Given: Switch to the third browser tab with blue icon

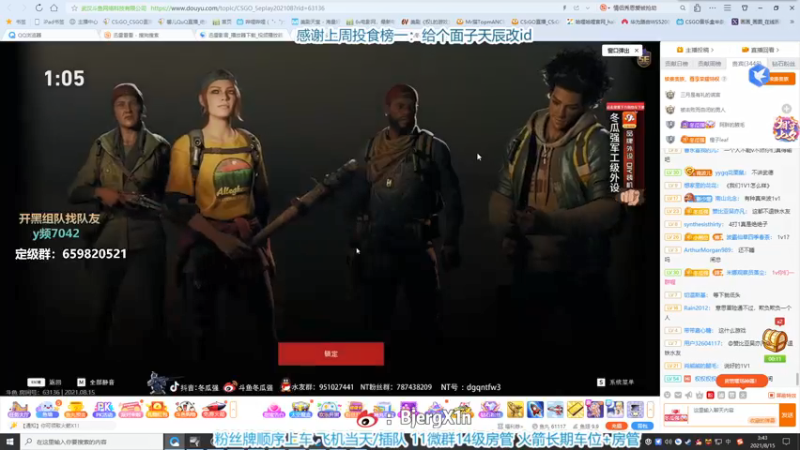Looking at the screenshot, I should [242, 35].
